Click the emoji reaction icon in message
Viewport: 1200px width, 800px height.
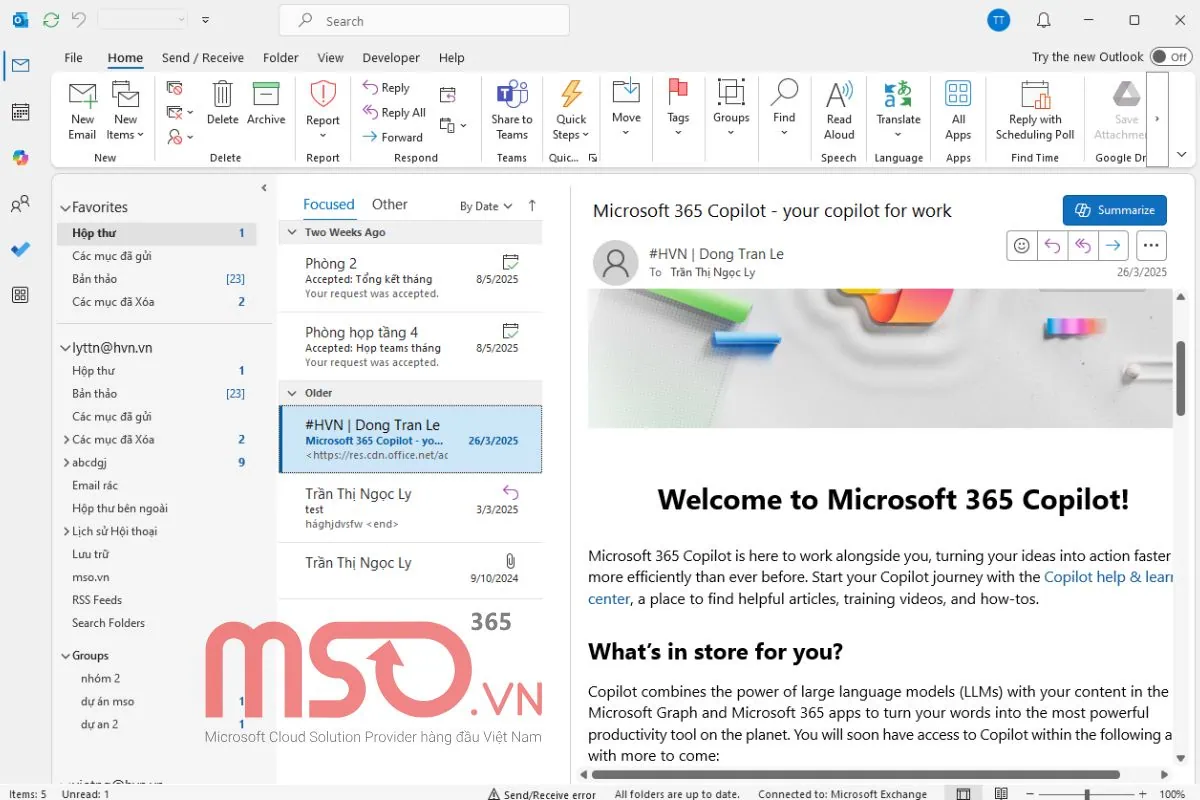click(1021, 245)
